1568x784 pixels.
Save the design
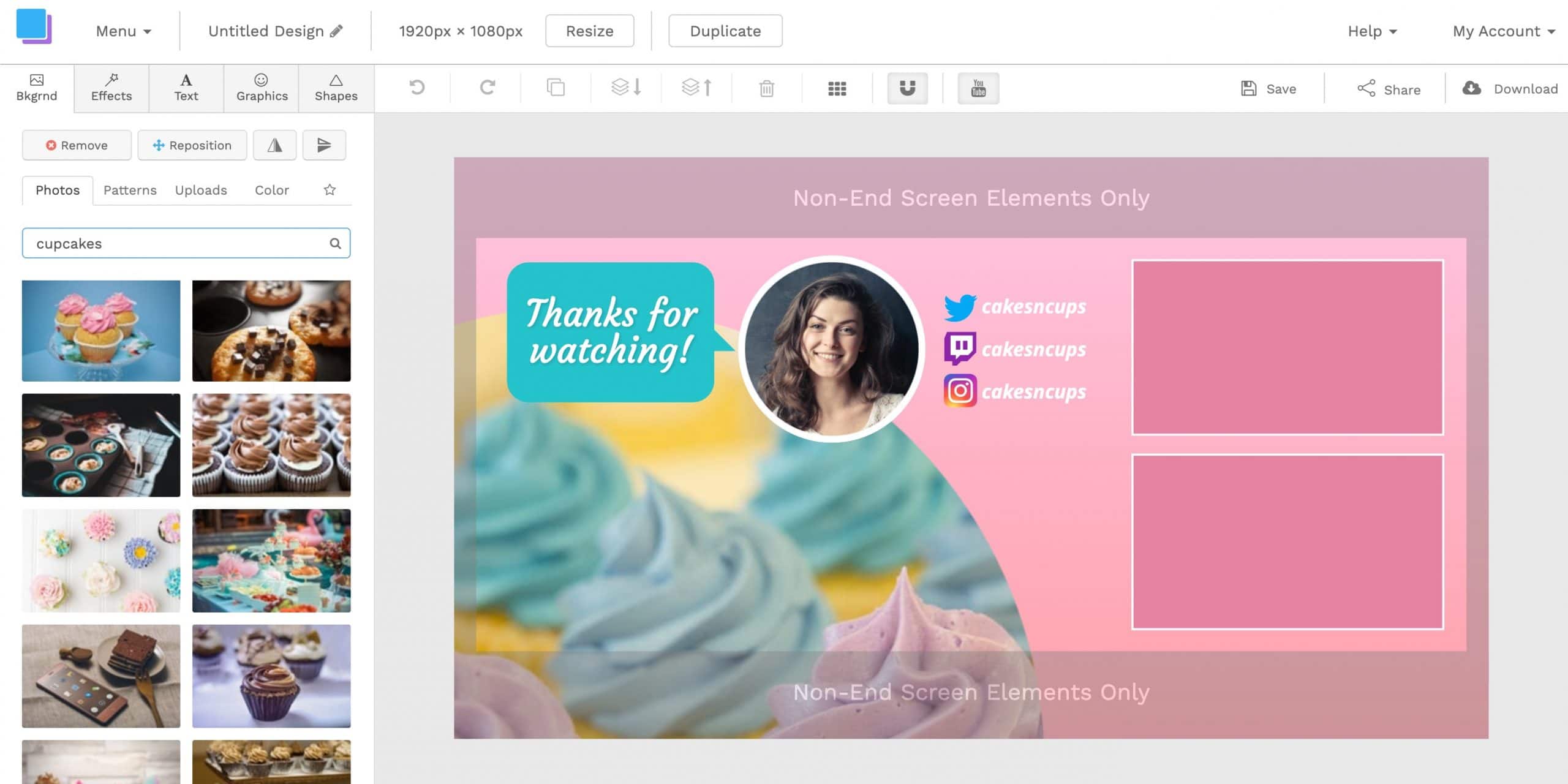coord(1268,89)
